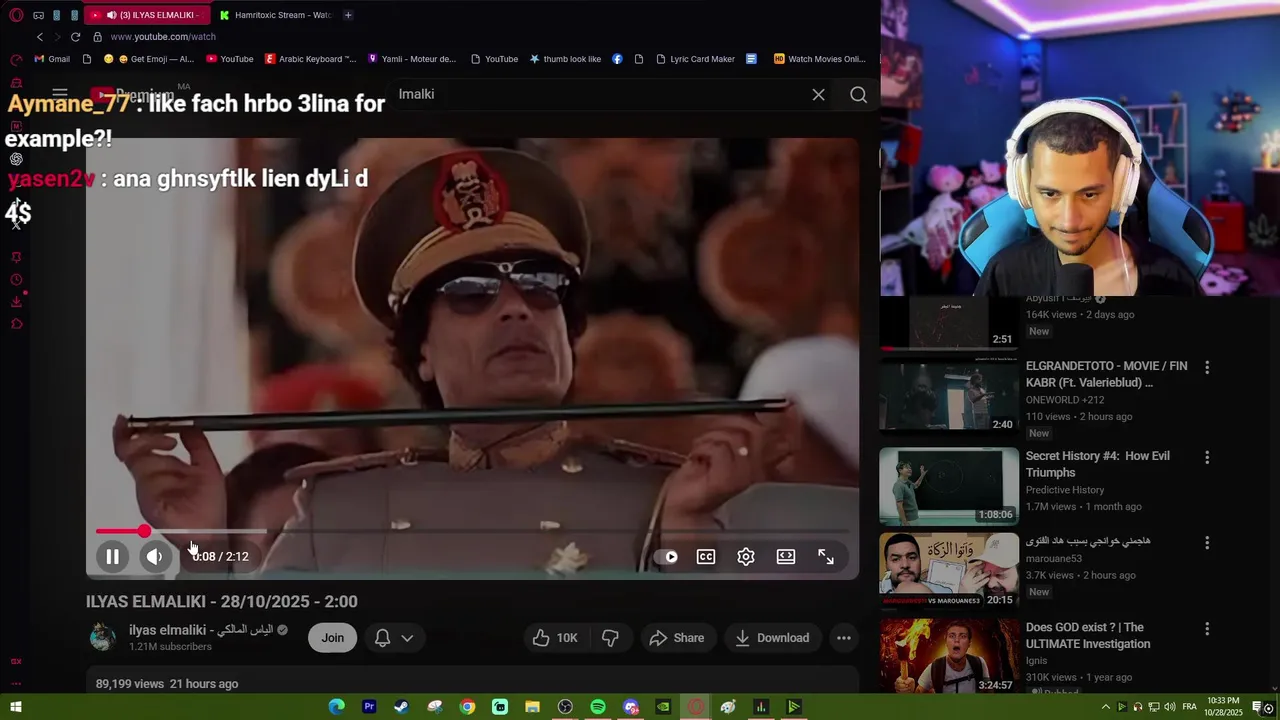
Task: Open more actions three-dot menu below video
Action: pyautogui.click(x=844, y=638)
